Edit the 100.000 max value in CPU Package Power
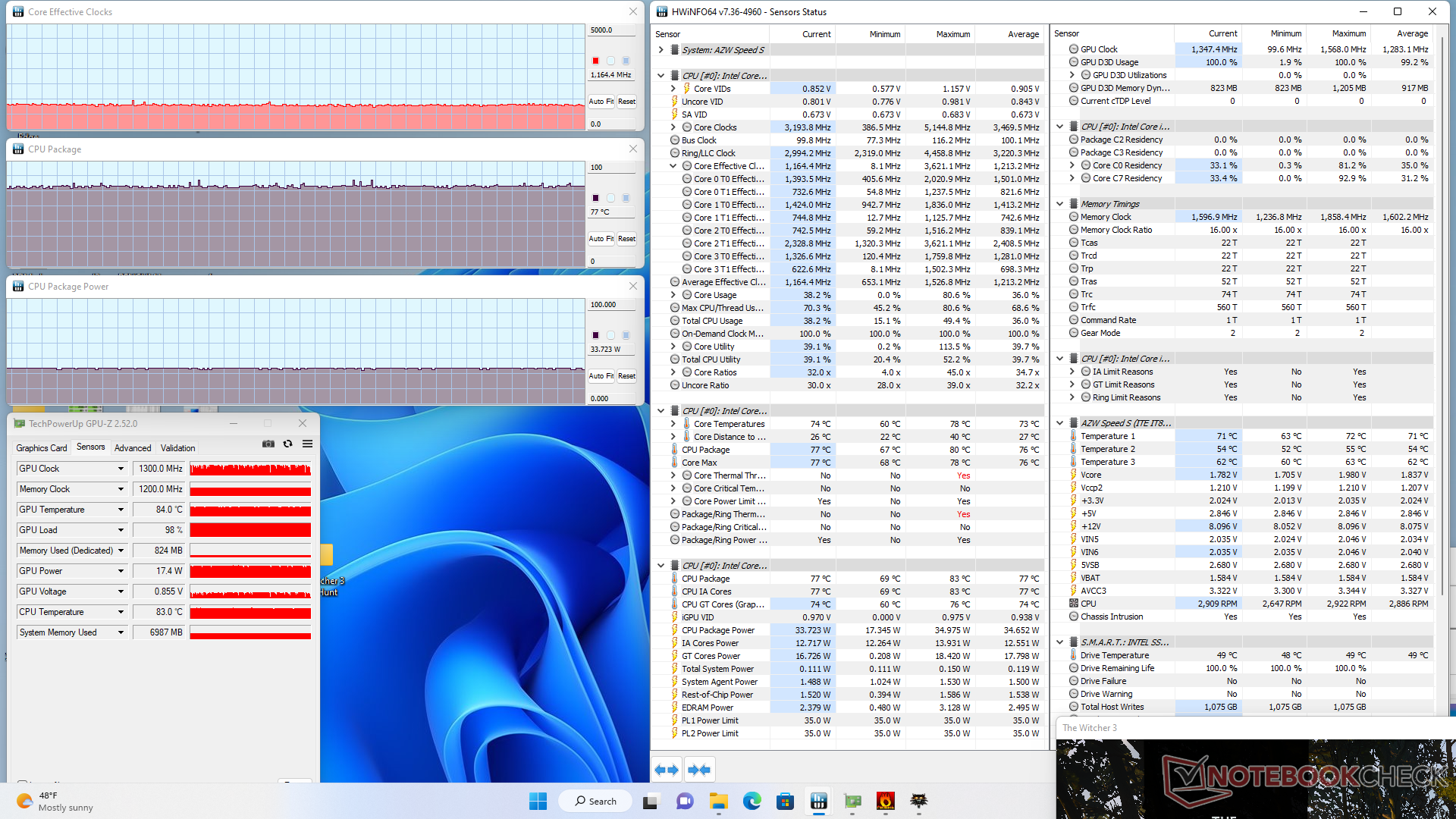The image size is (1456, 819). [x=612, y=305]
